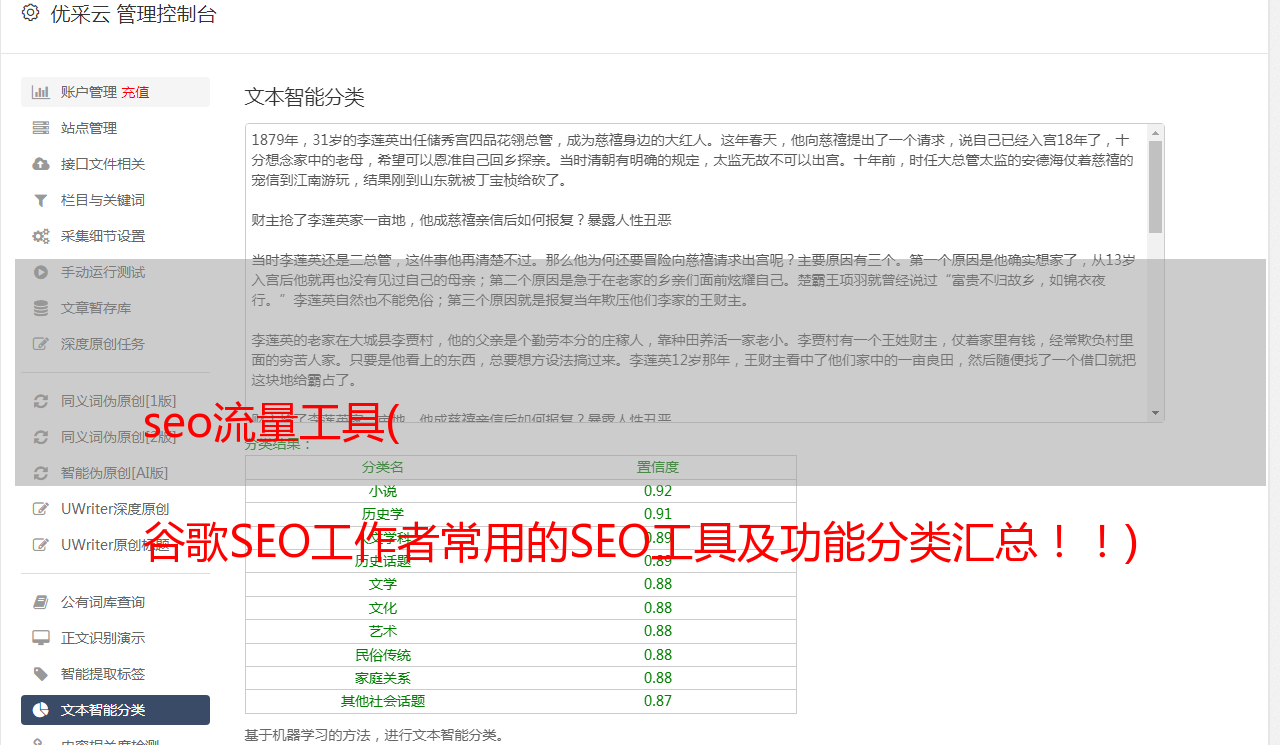Click the red 充值 link
The image size is (1280, 745).
coord(135,92)
